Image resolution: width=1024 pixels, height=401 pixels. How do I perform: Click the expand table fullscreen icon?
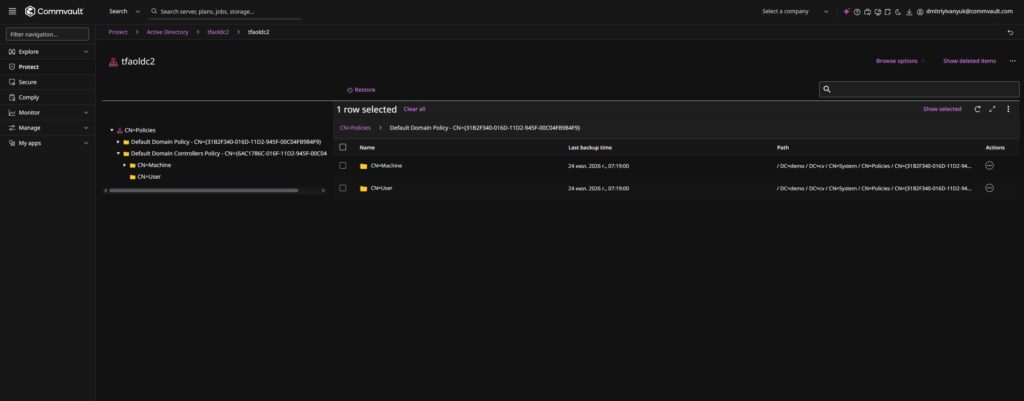click(992, 109)
